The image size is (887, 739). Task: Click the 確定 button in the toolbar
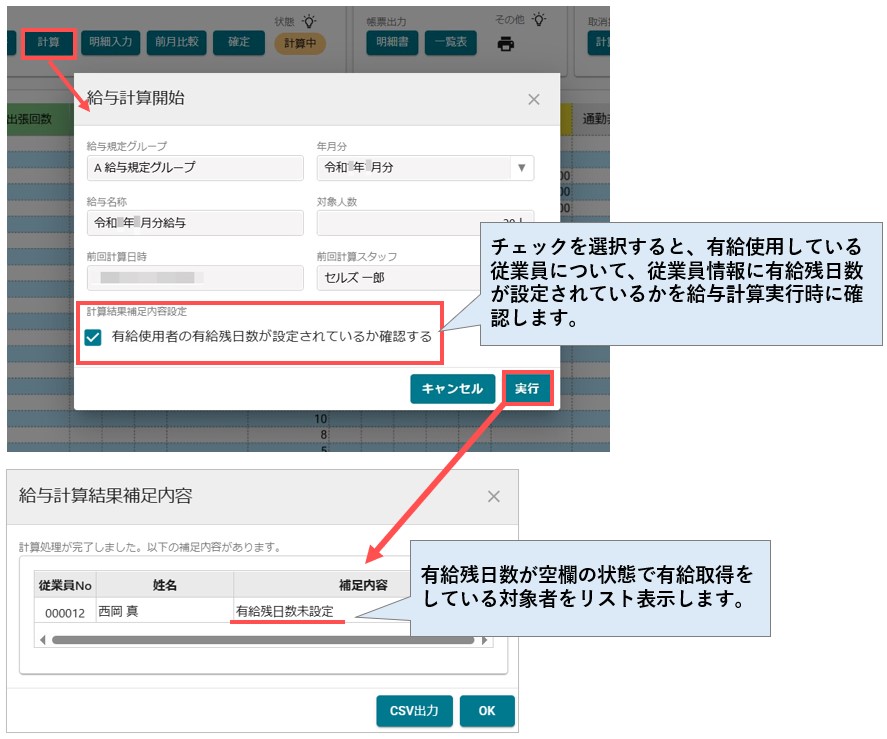point(239,42)
